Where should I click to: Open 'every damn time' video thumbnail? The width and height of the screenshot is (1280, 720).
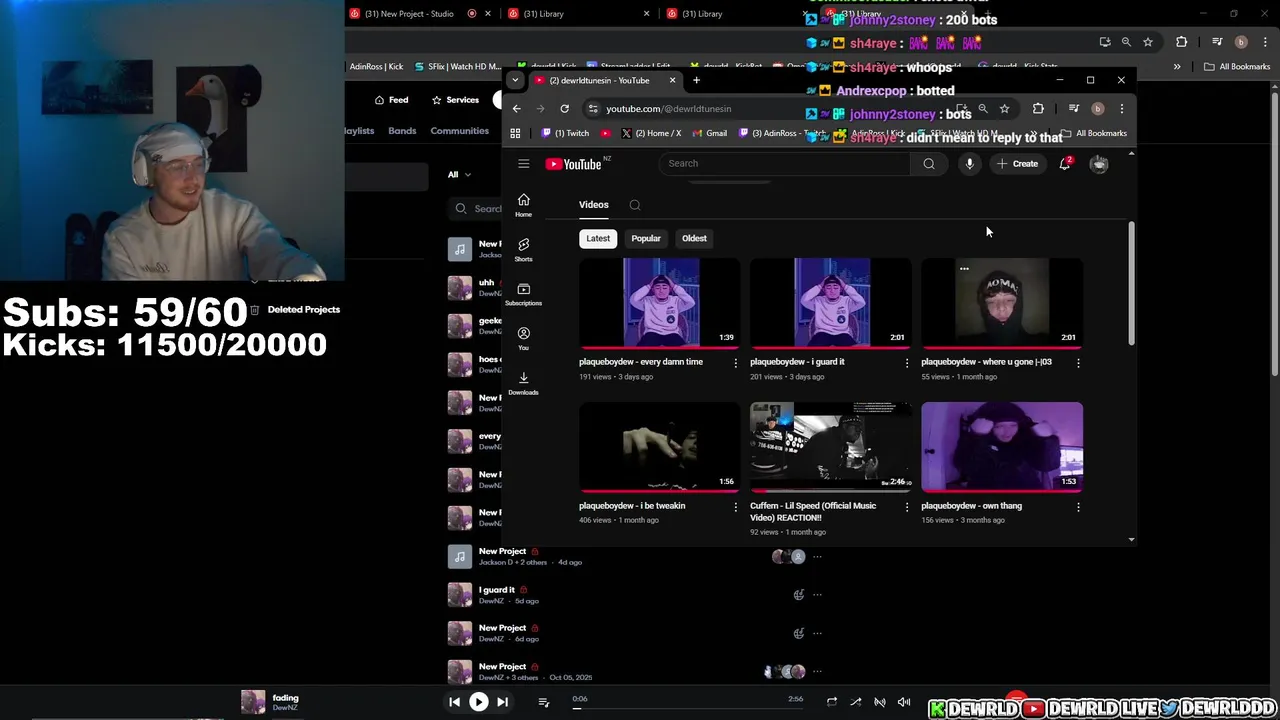point(660,304)
